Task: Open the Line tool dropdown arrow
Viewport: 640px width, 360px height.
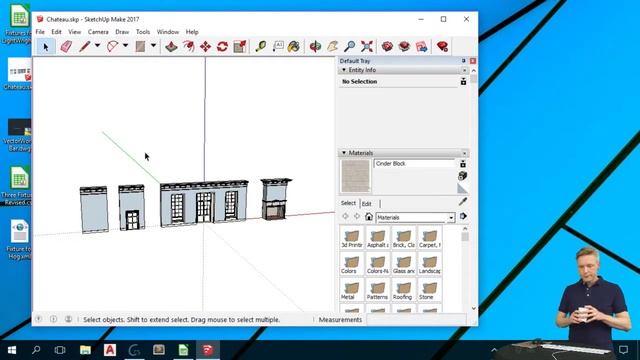Action: pos(98,46)
